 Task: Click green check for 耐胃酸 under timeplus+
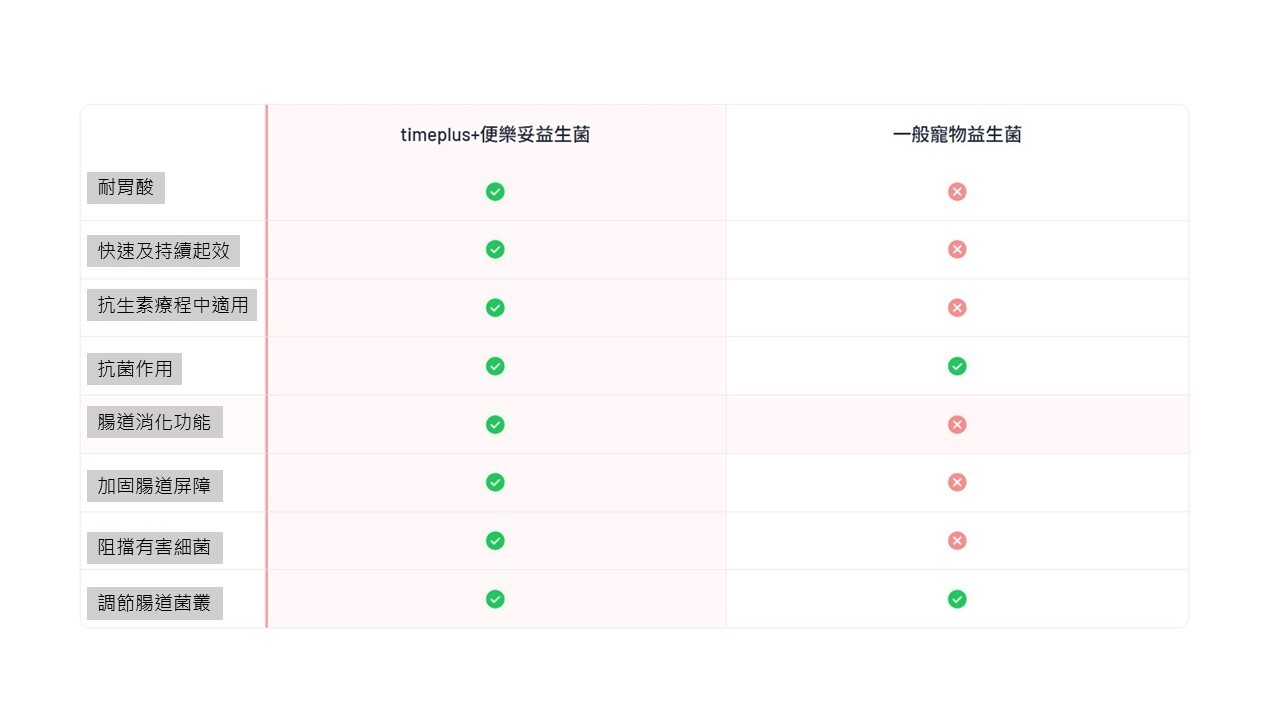(x=495, y=192)
